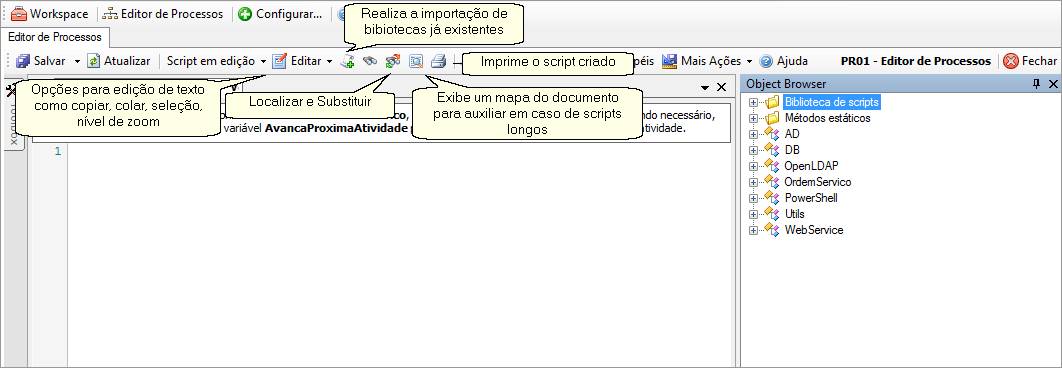Pin the Object Browser panel
The height and width of the screenshot is (368, 1062).
pyautogui.click(x=1036, y=84)
